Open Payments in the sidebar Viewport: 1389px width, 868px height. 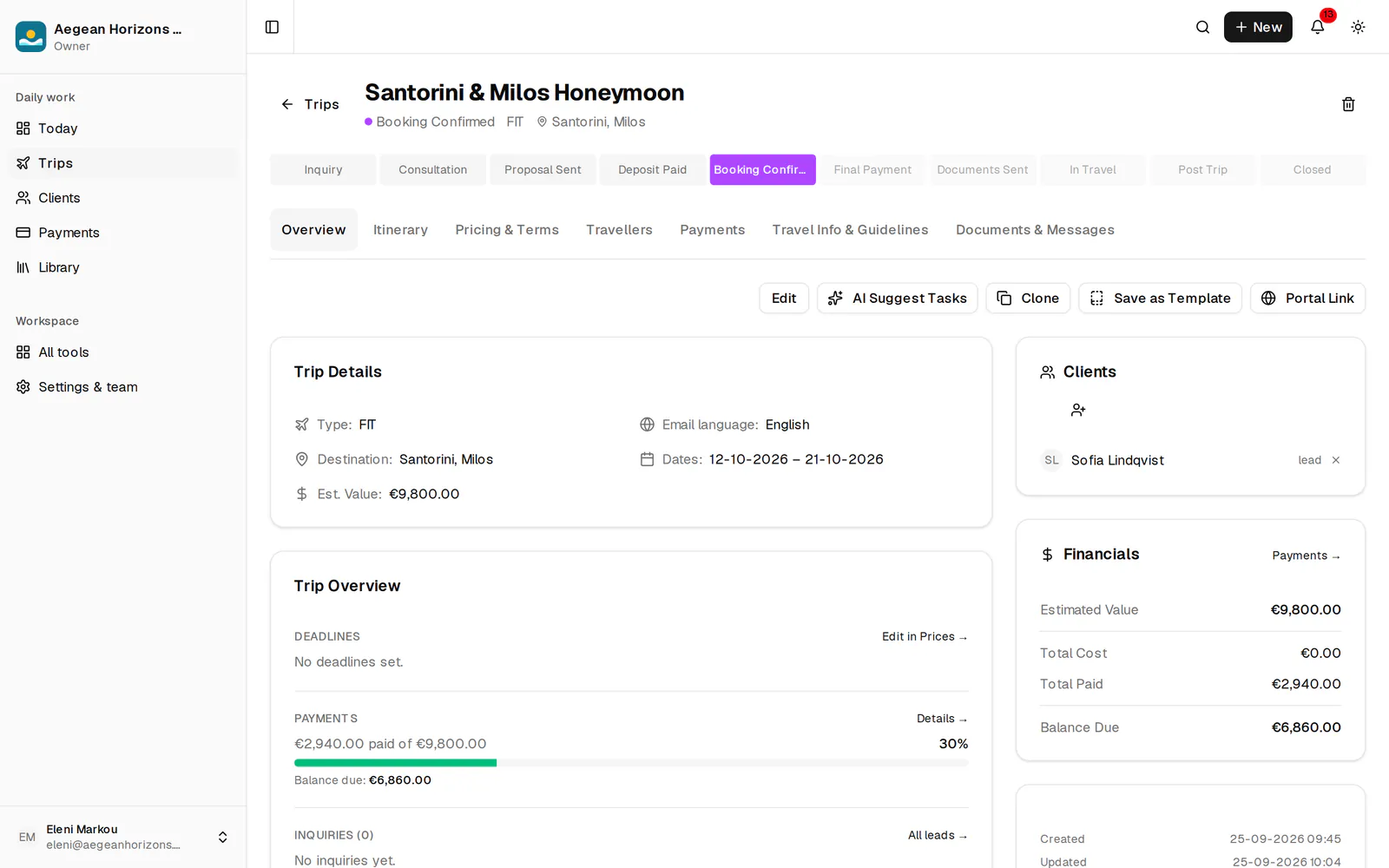point(123,233)
